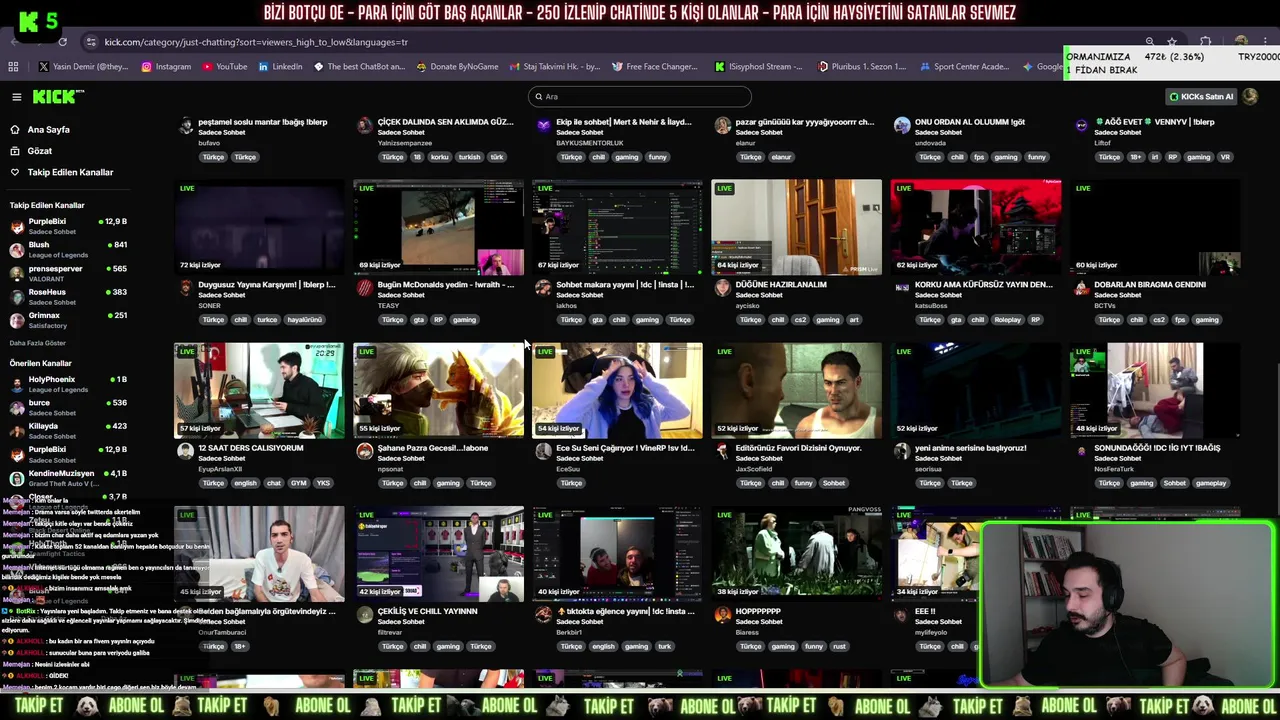Click Killayda channel avatar
1280x720 pixels.
[17, 431]
